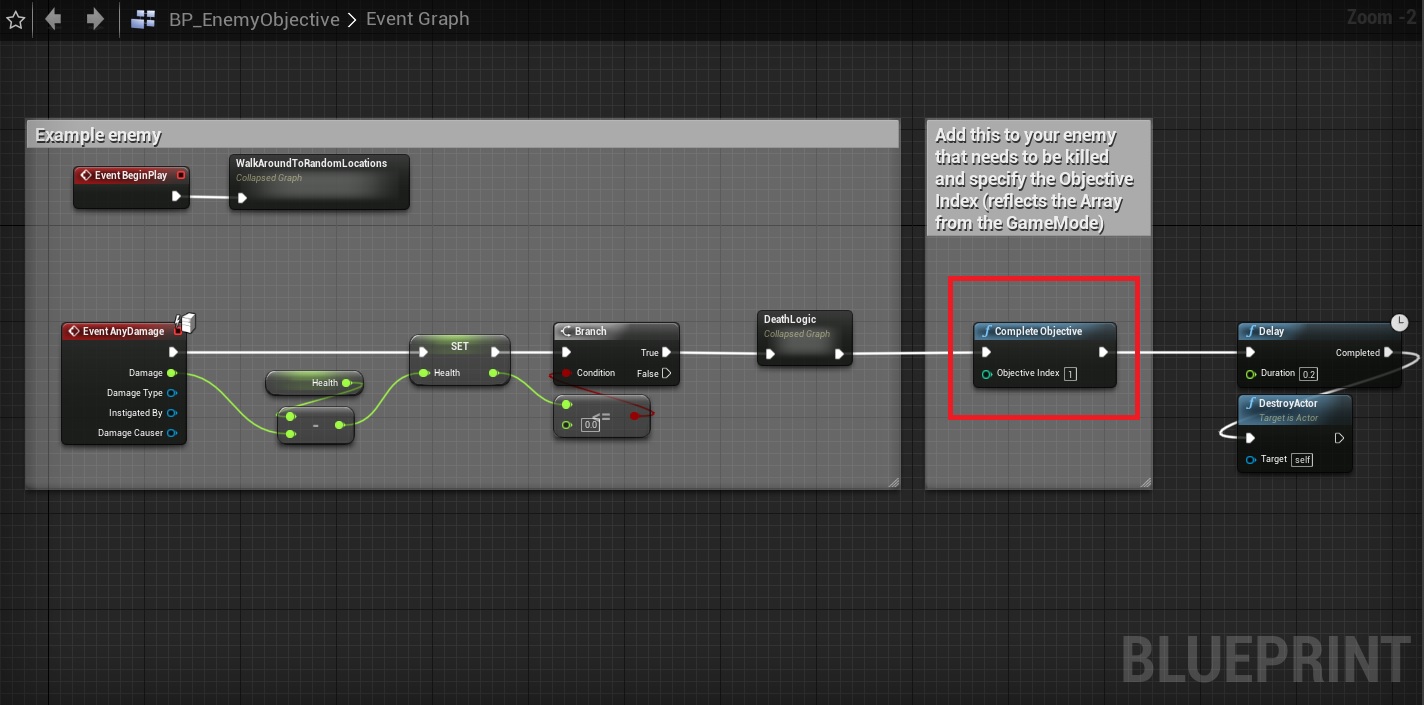Click the DestroyActor Target self pin
Image resolution: width=1424 pixels, height=705 pixels.
click(1301, 460)
